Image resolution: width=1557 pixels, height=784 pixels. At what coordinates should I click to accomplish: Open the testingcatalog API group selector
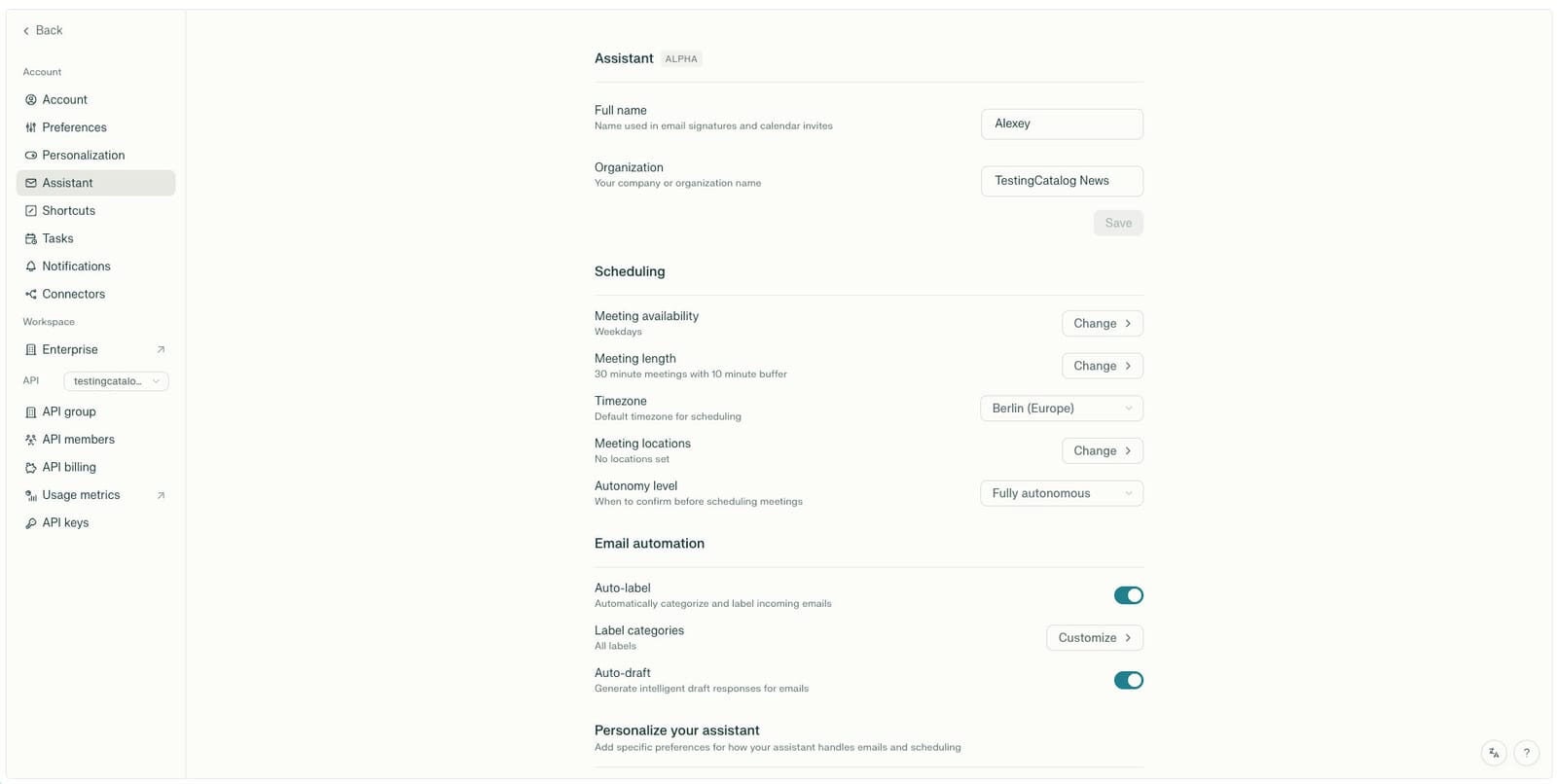(x=116, y=381)
